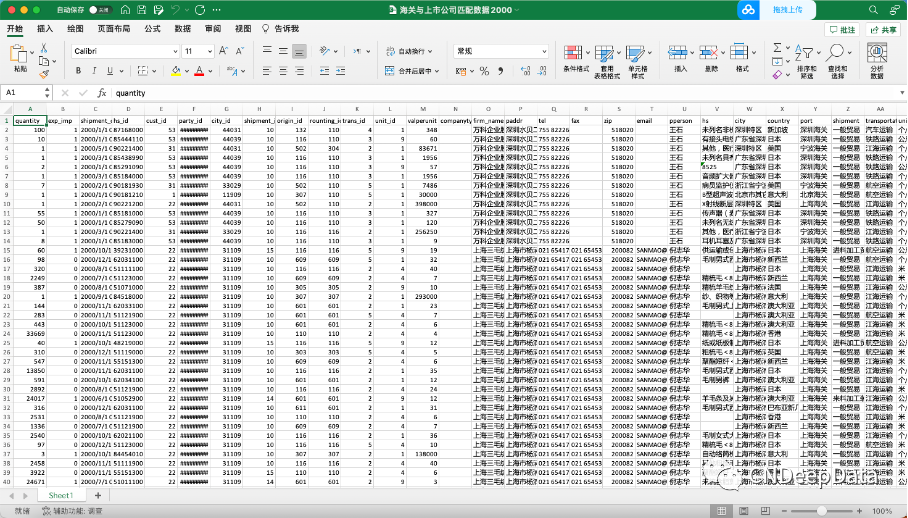Toggle center text horizontally
The image size is (908, 518).
pyautogui.click(x=283, y=71)
